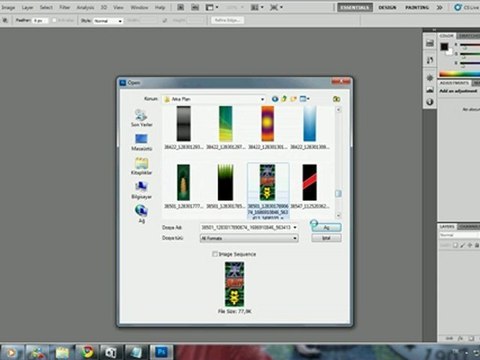Click the Back navigation icon in Open dialog
The height and width of the screenshot is (360, 480).
click(x=275, y=99)
